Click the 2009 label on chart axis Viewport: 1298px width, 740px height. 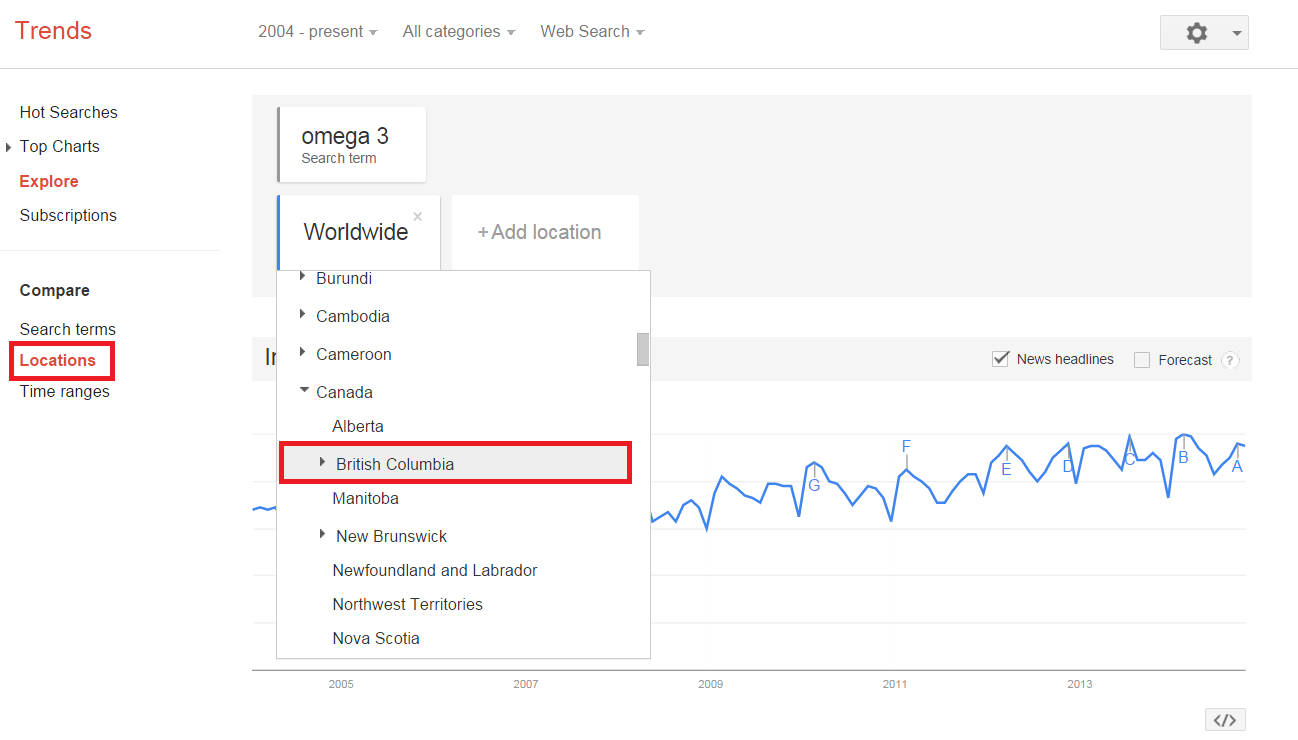click(x=710, y=684)
